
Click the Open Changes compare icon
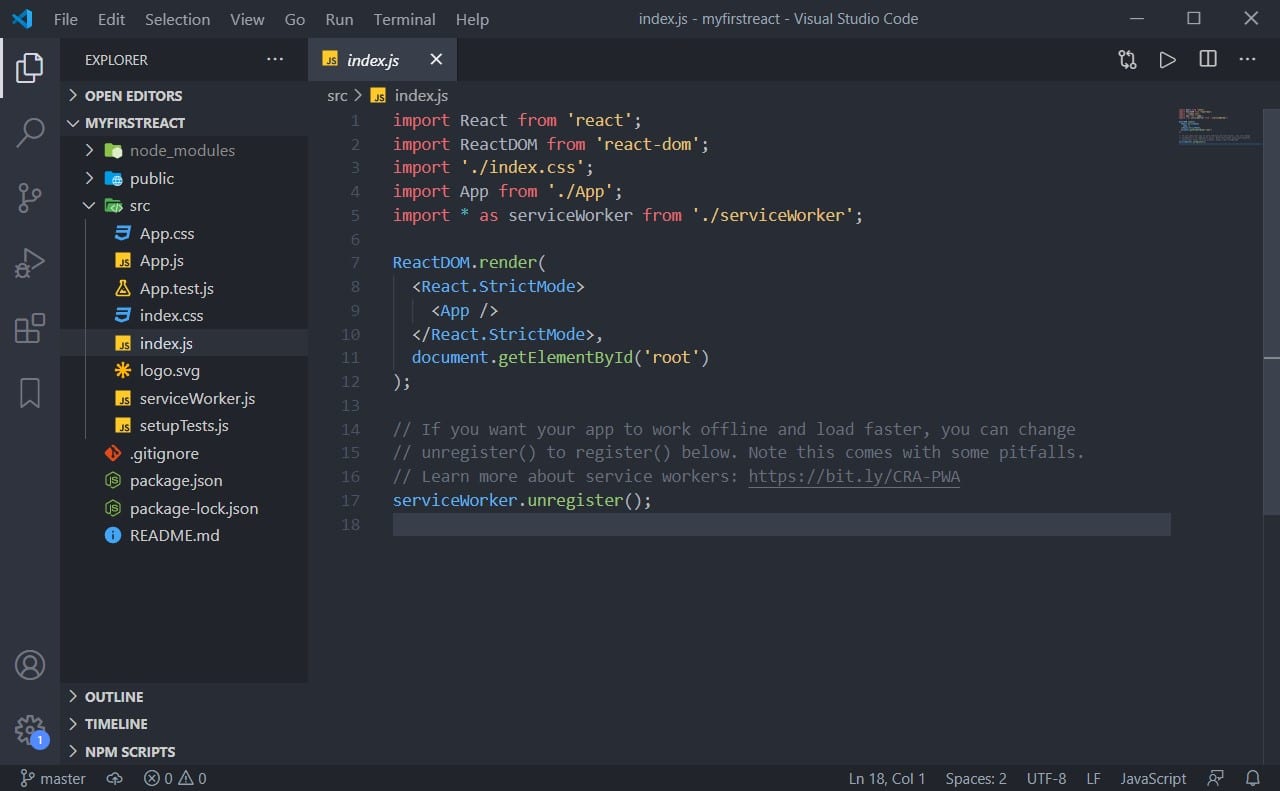[1127, 60]
